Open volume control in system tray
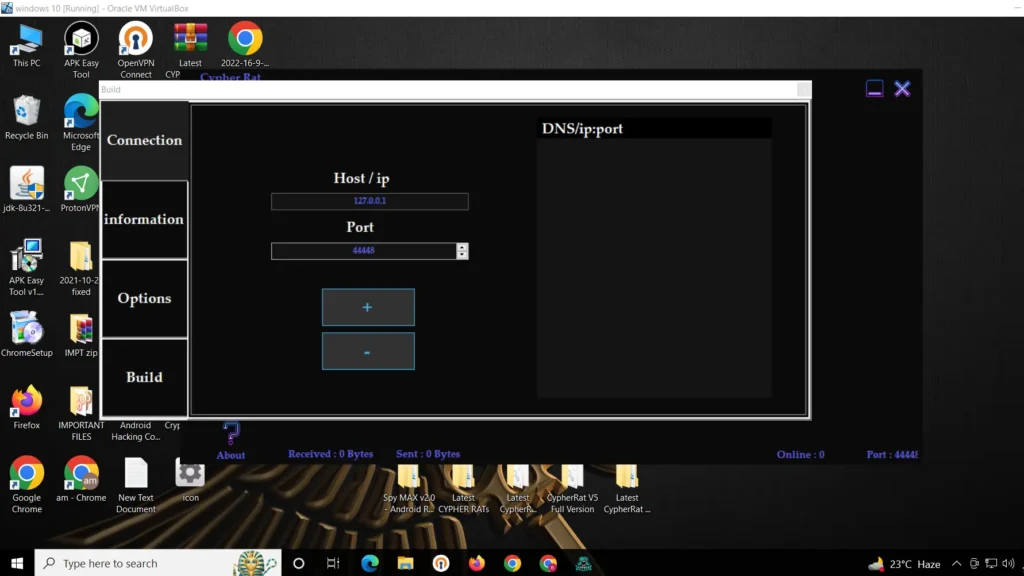This screenshot has height=576, width=1024. 1009,564
